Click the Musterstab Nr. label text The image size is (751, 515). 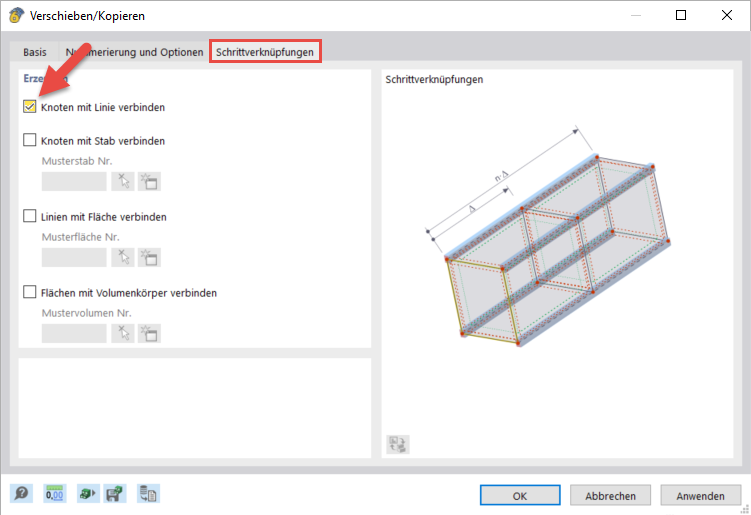[x=77, y=161]
